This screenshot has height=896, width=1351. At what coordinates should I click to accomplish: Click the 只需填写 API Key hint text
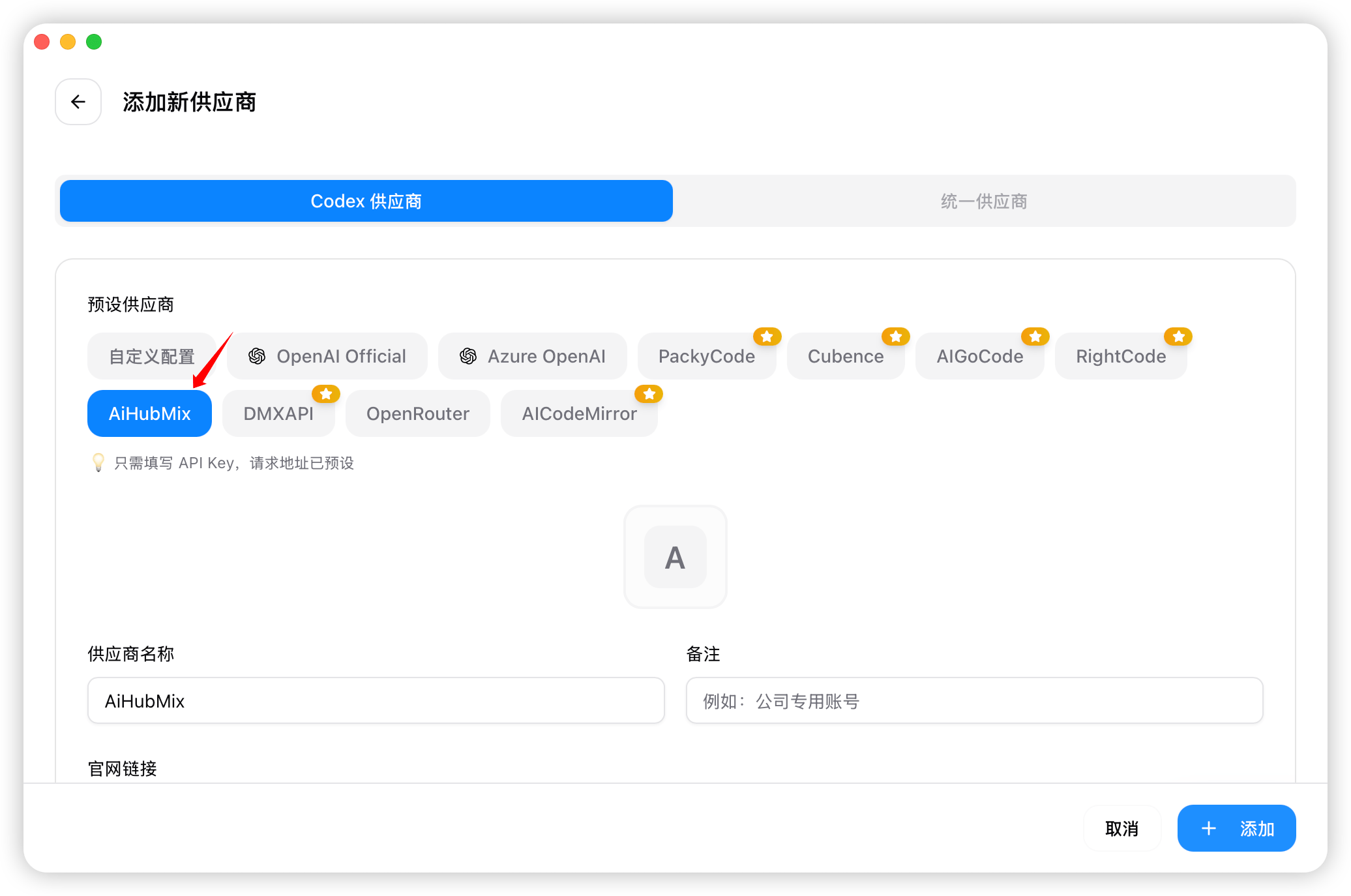234,463
